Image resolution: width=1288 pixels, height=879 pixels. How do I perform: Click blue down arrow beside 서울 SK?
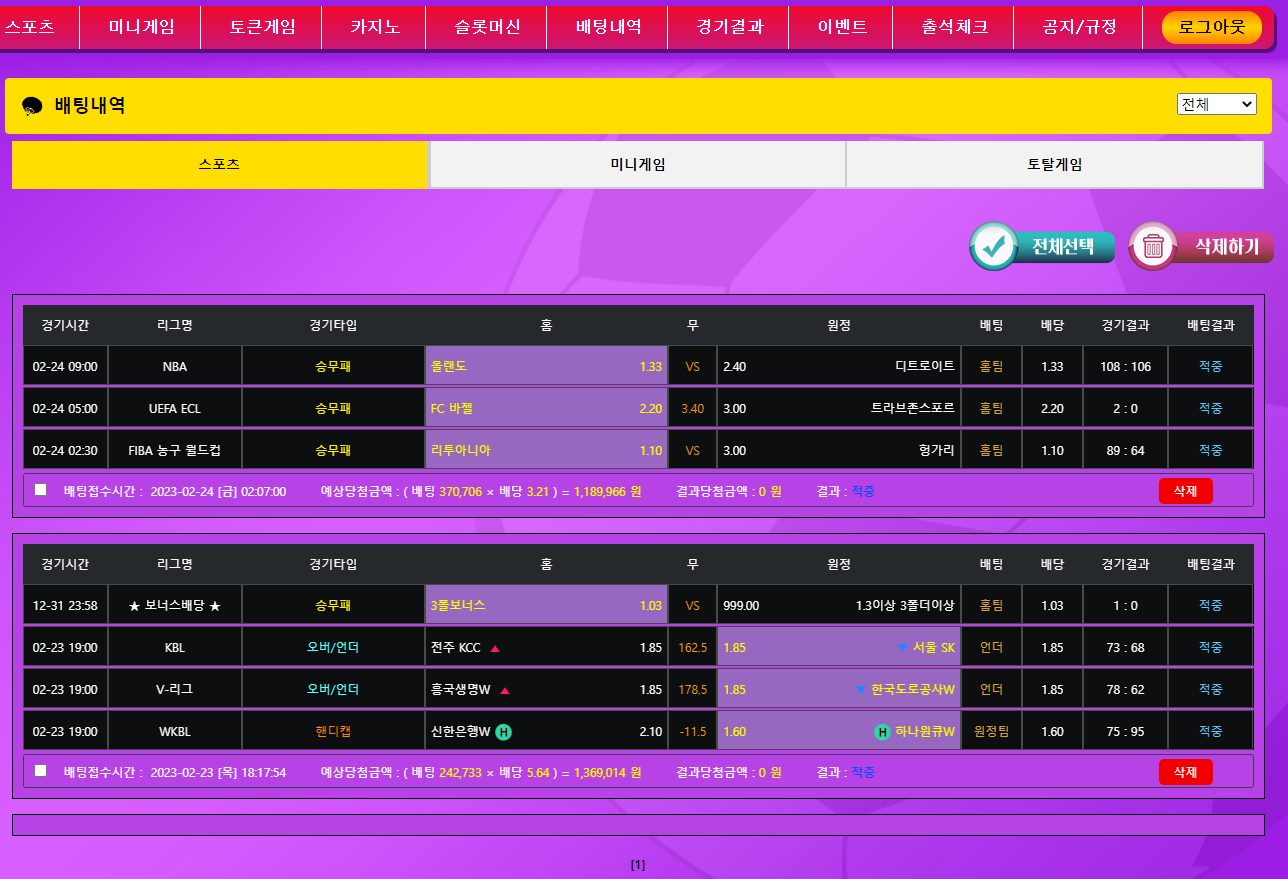tap(902, 648)
